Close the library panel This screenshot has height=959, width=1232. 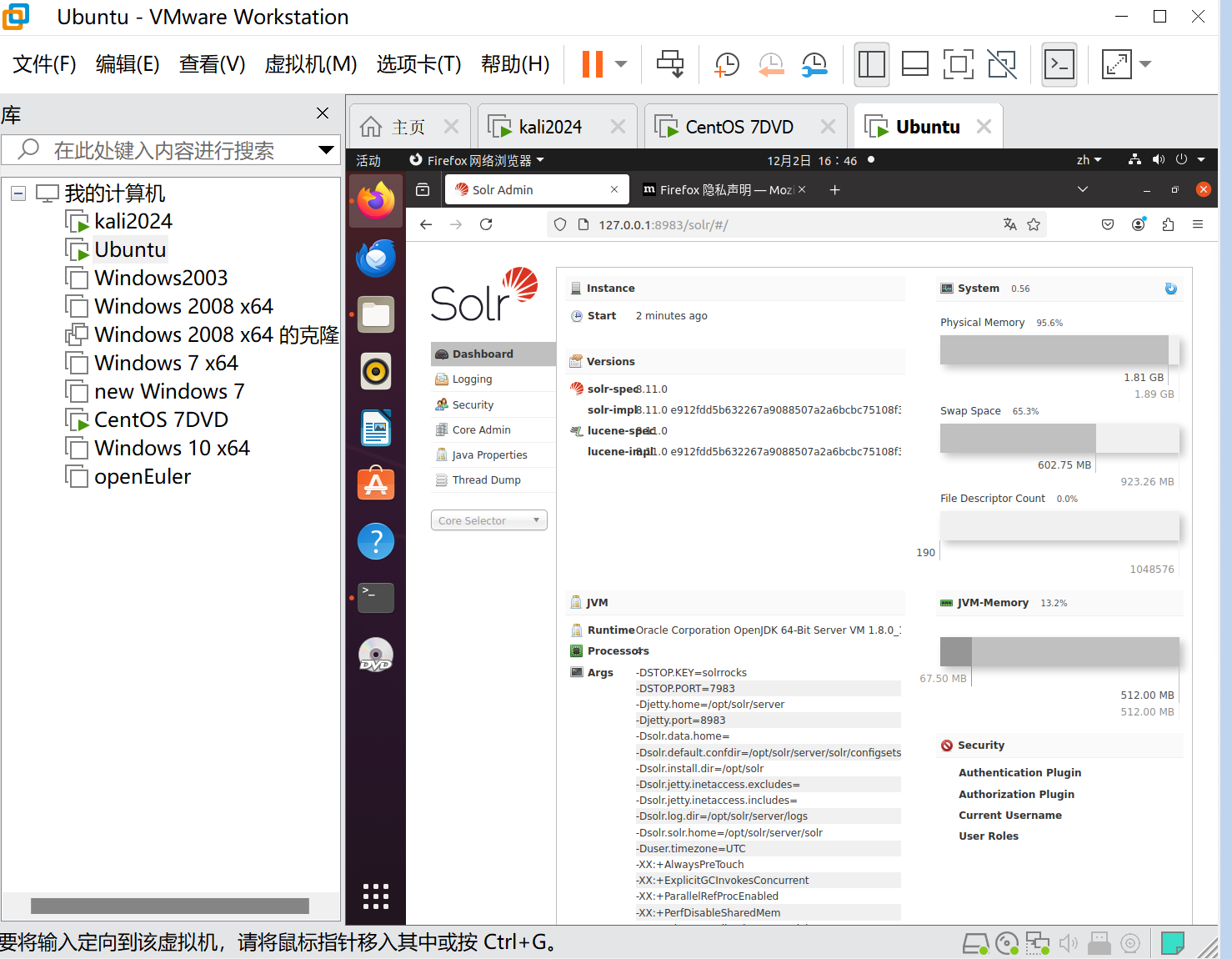323,113
